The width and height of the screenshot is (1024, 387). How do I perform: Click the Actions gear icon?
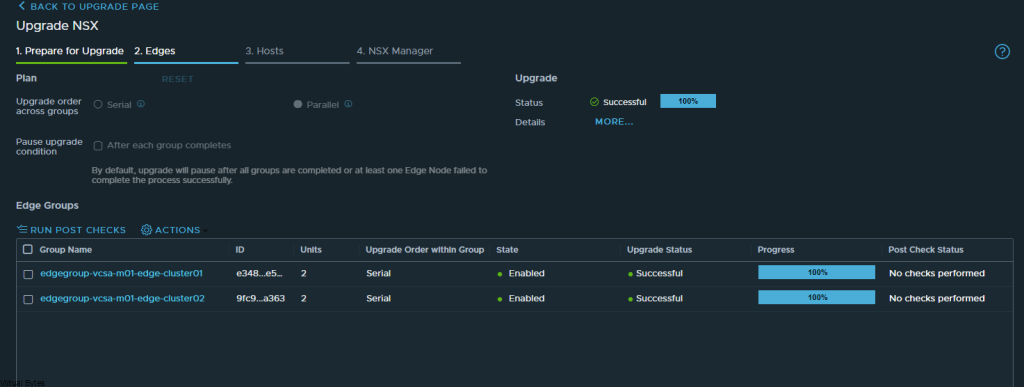[x=146, y=230]
